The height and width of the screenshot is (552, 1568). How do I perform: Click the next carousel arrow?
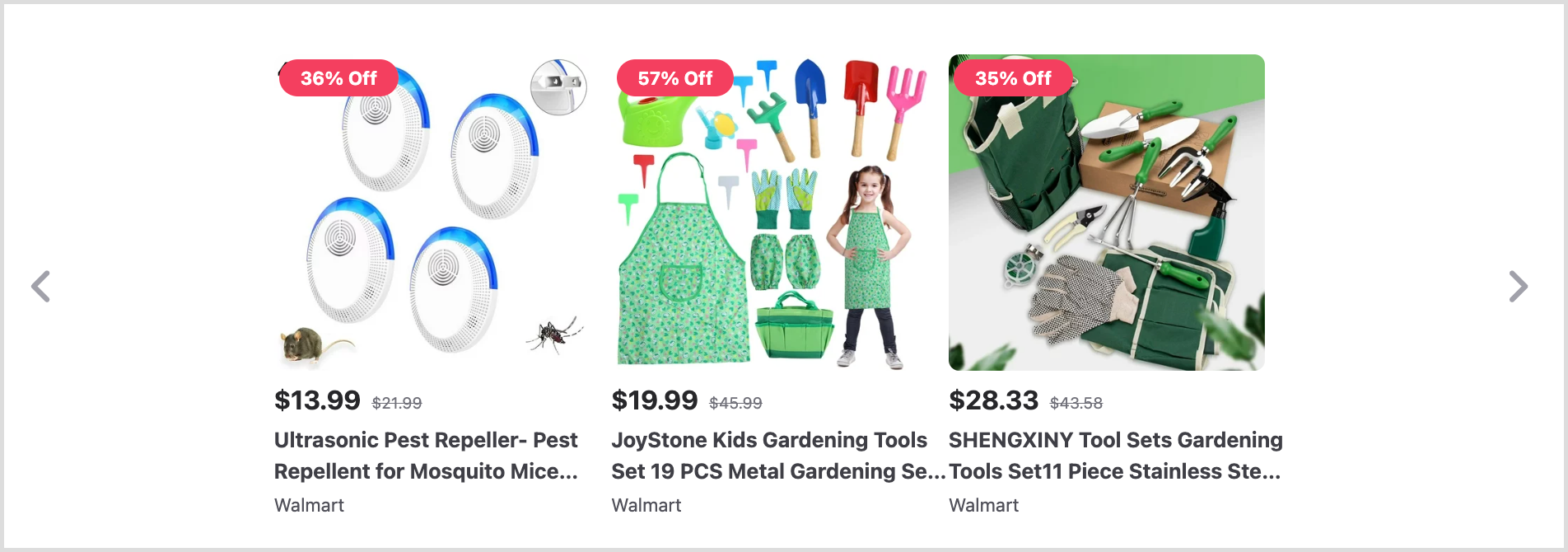click(1518, 287)
